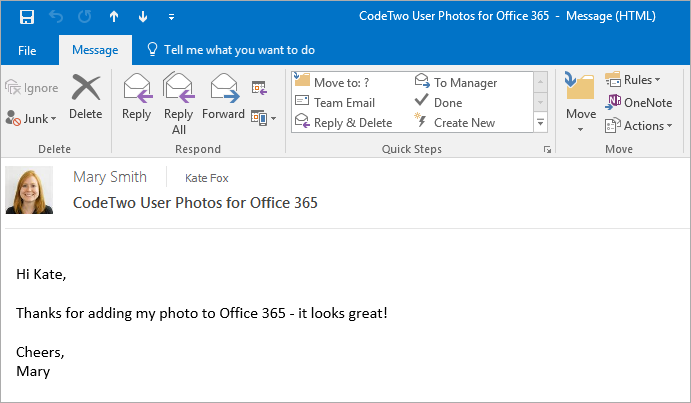Click the recipient name Kate Fox

tap(207, 178)
